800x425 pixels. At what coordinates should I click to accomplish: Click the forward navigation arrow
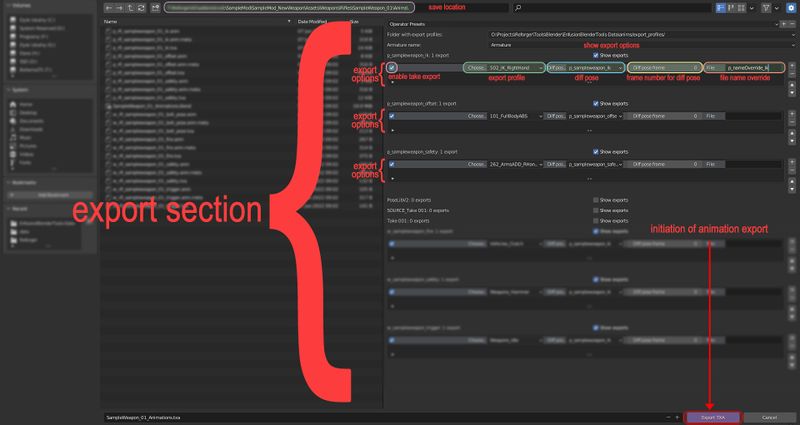click(122, 8)
